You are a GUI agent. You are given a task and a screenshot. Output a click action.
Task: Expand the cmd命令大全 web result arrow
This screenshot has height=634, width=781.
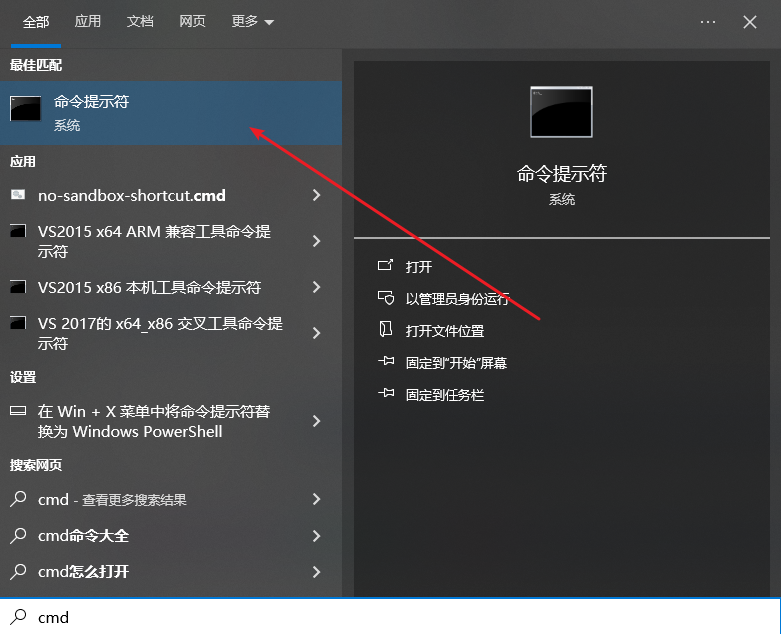point(316,535)
